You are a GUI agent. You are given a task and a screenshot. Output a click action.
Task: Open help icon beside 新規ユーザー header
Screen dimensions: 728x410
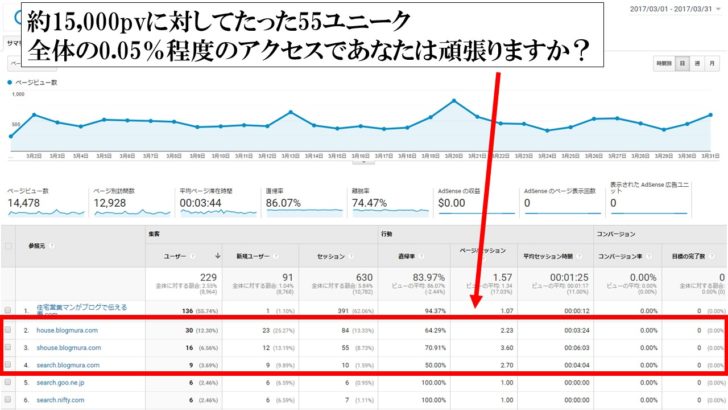[275, 256]
